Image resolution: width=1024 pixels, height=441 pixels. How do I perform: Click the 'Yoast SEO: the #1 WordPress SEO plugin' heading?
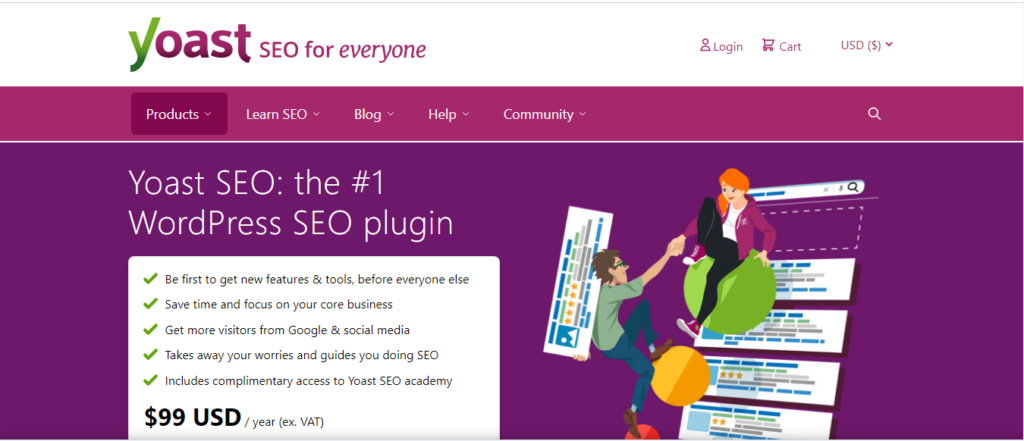tap(291, 203)
